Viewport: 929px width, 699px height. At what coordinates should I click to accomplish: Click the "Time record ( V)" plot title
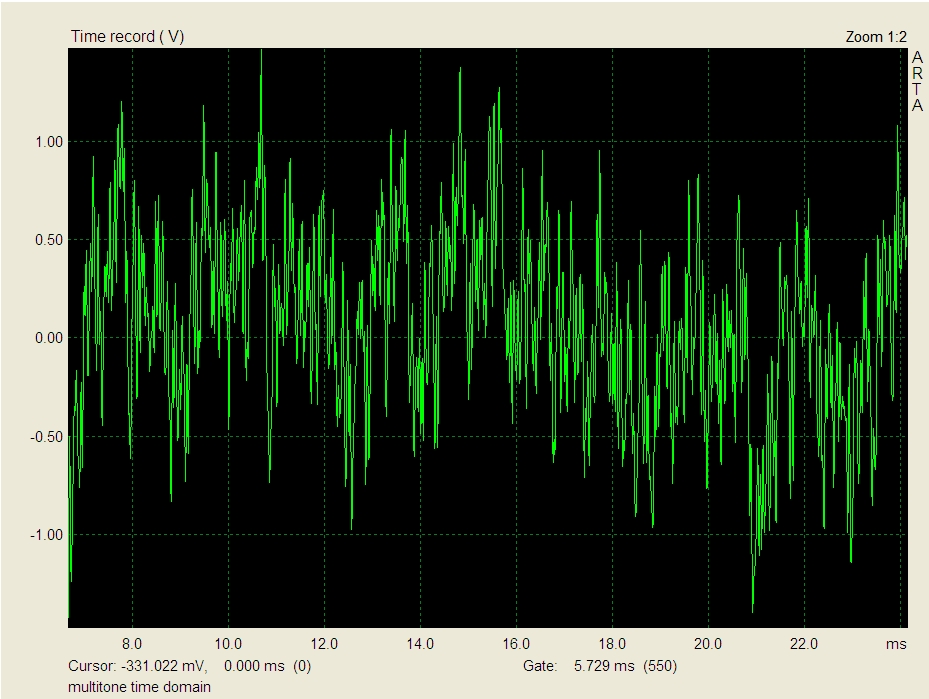(127, 37)
